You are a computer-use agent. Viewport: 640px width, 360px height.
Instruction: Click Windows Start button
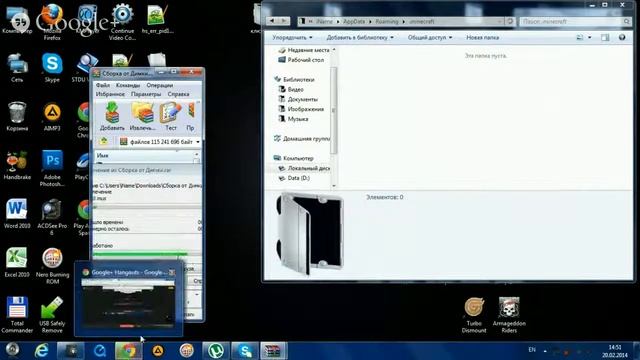(12, 350)
